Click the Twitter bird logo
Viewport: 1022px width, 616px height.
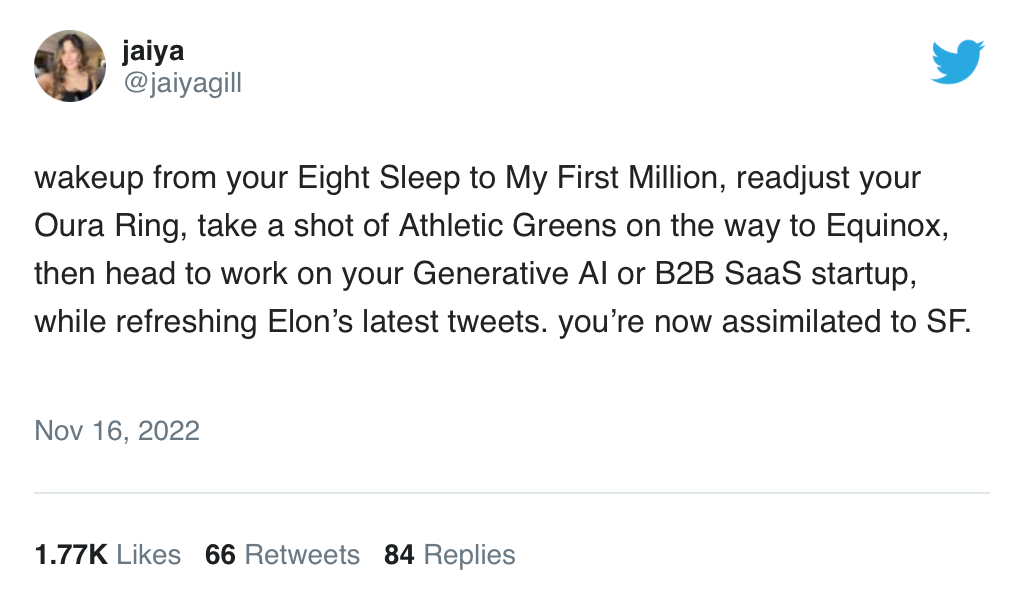pyautogui.click(x=957, y=62)
